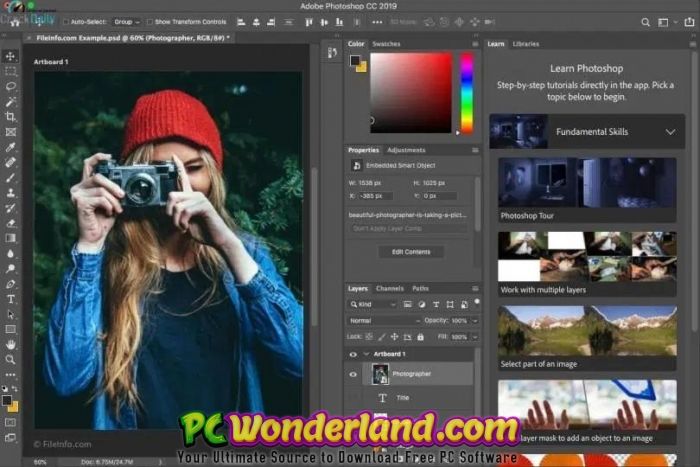
Task: Select the Healing Brush tool
Action: click(x=10, y=162)
